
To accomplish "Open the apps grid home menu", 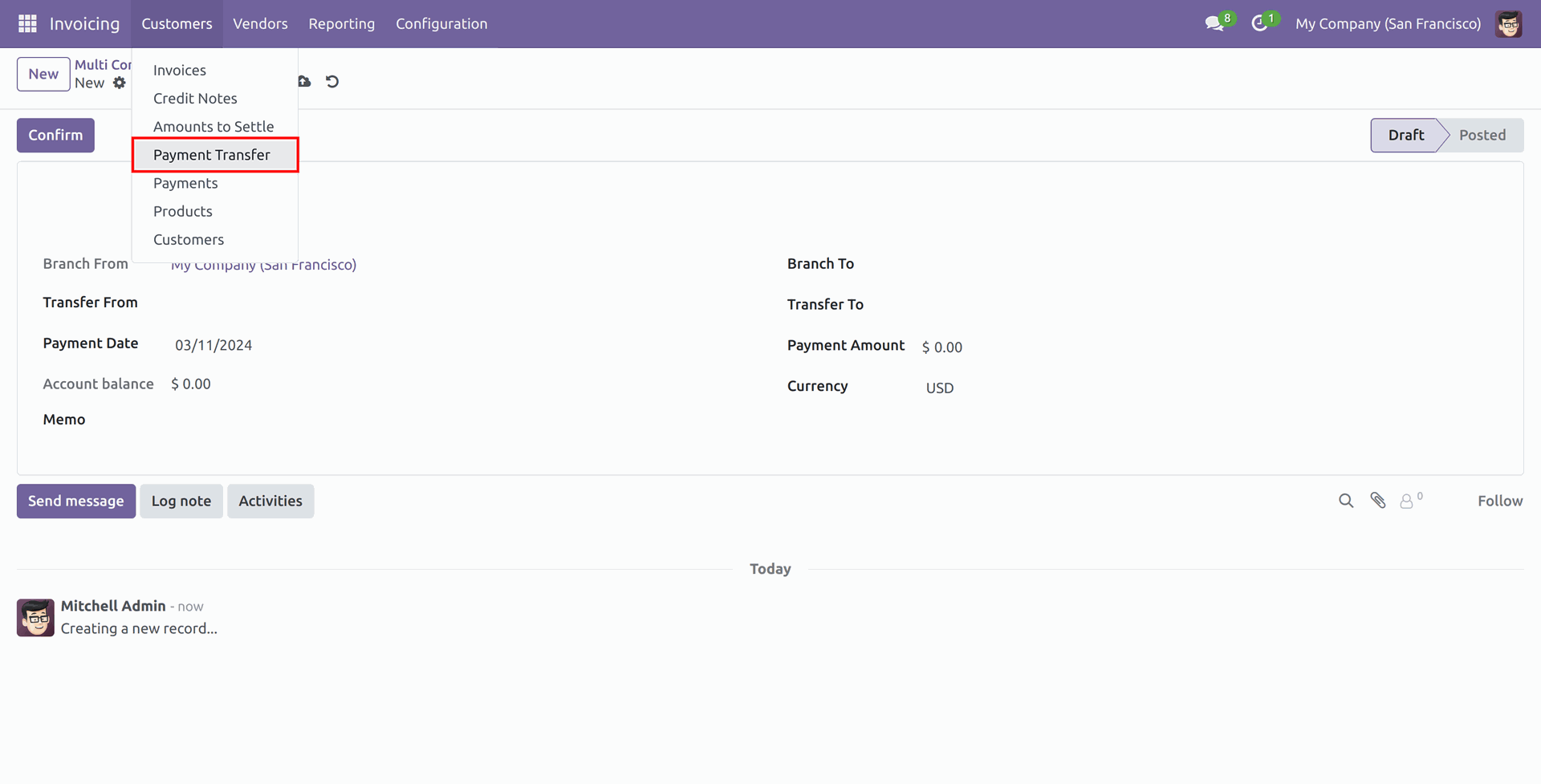I will pos(27,24).
